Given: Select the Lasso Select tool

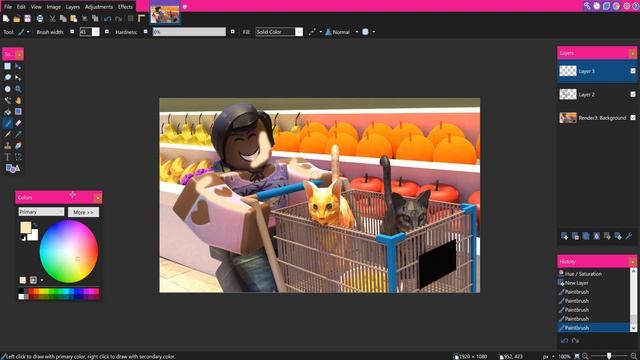Looking at the screenshot, I should click(x=7, y=78).
